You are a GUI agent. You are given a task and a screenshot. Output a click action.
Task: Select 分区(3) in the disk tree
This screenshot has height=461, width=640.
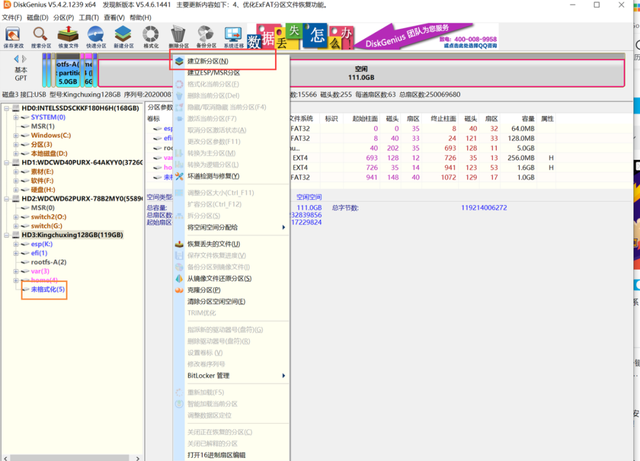pos(42,145)
